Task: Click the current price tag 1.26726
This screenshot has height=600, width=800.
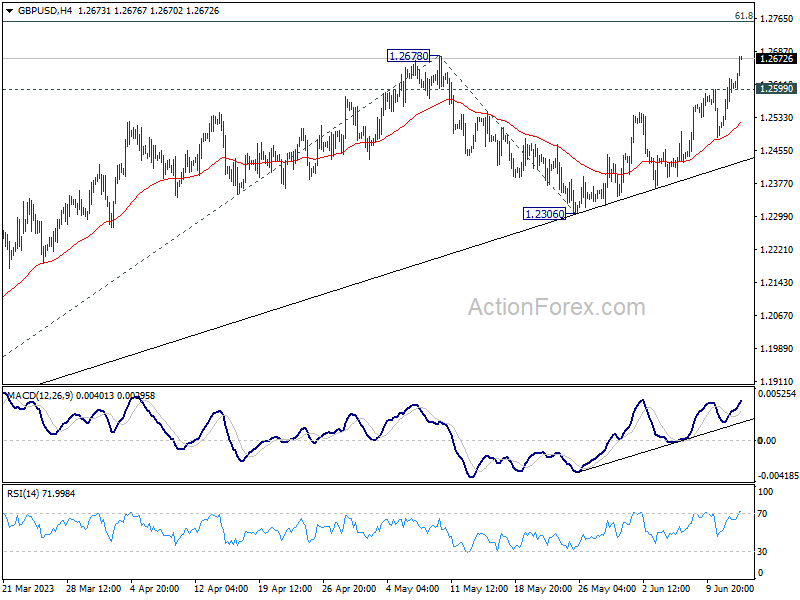Action: (776, 59)
